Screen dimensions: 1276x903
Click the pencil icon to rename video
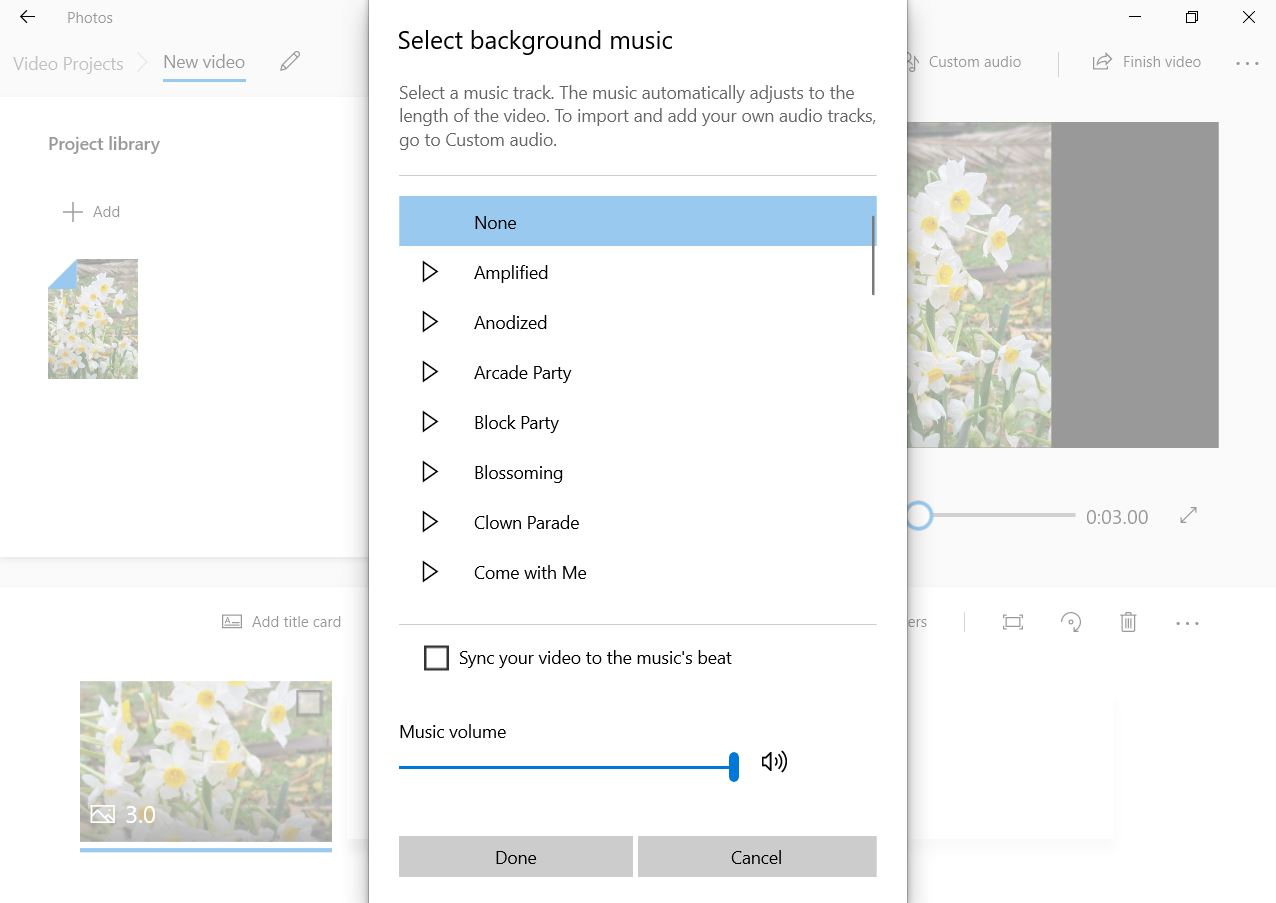click(290, 62)
